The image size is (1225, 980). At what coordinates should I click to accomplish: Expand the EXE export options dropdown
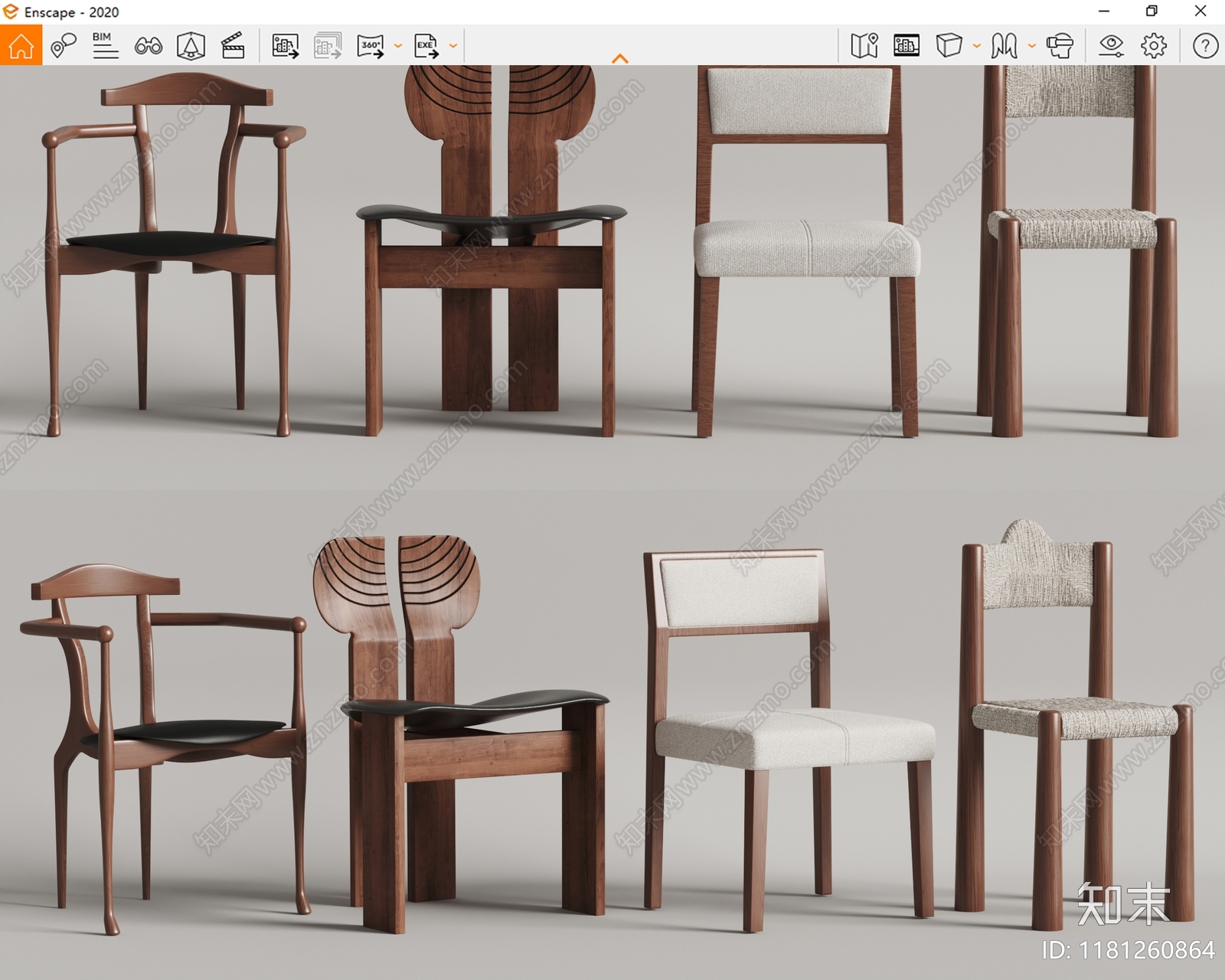tap(453, 46)
